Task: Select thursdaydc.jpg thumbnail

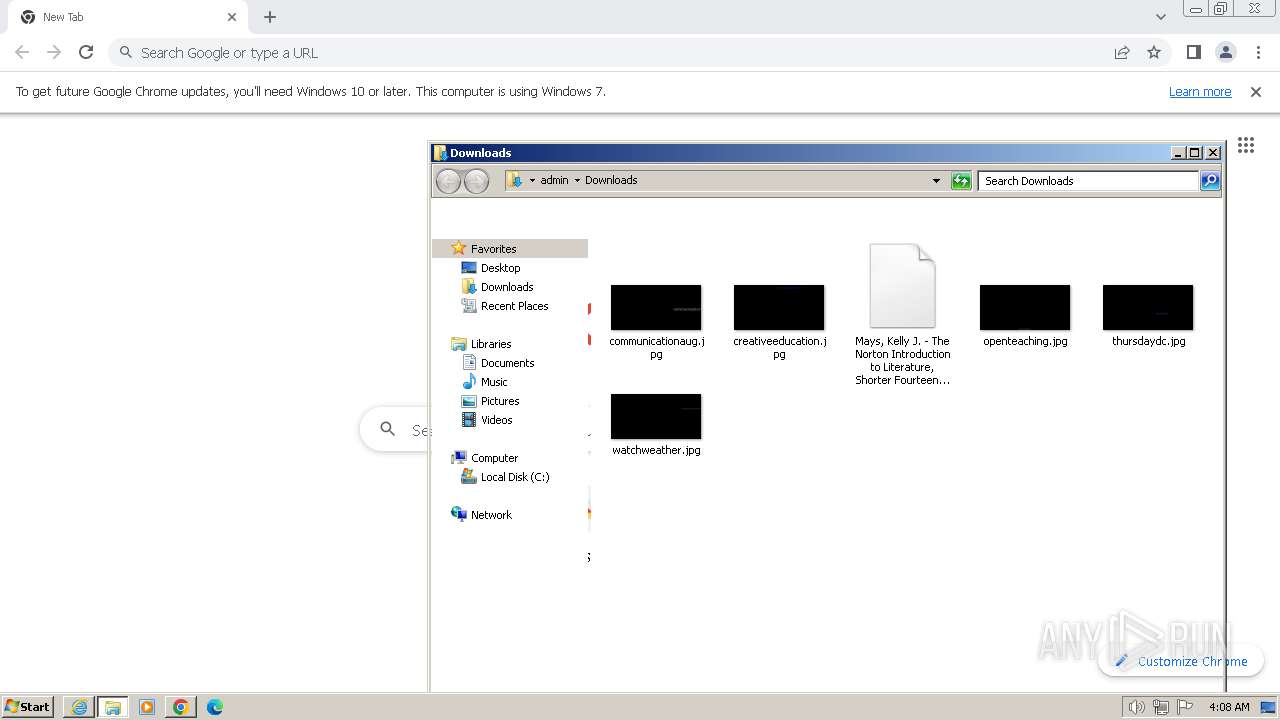Action: [x=1148, y=307]
